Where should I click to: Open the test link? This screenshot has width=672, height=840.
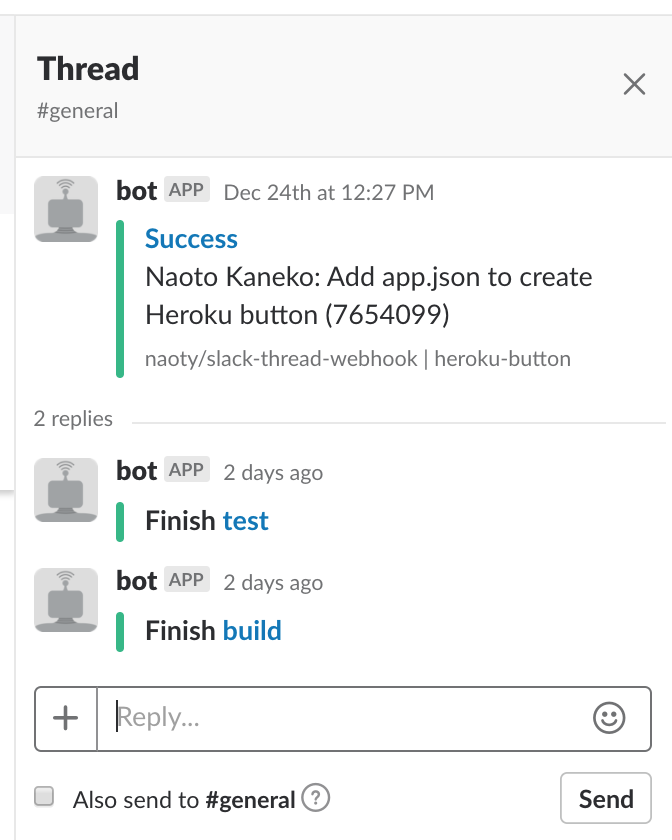tap(246, 521)
